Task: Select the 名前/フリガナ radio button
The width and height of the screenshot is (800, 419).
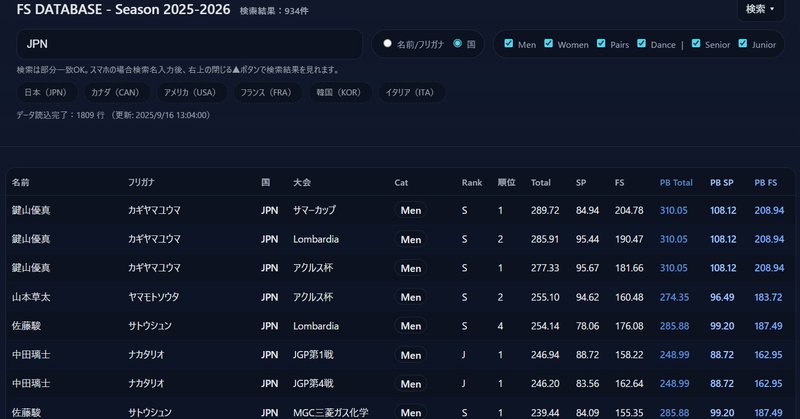Action: coord(387,43)
